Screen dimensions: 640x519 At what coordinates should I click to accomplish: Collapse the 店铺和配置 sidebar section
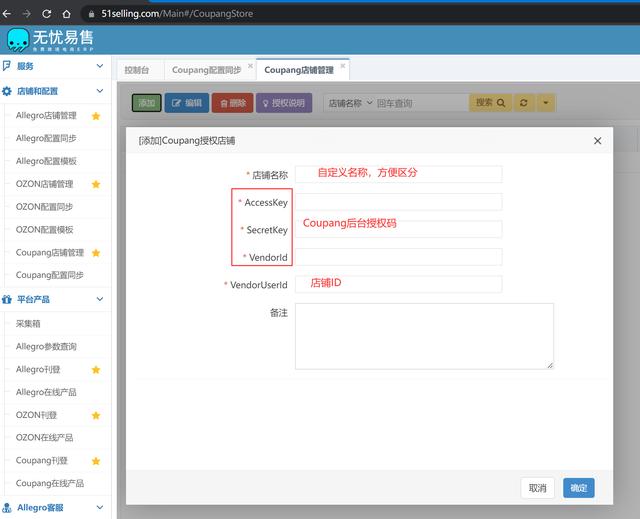click(x=99, y=91)
